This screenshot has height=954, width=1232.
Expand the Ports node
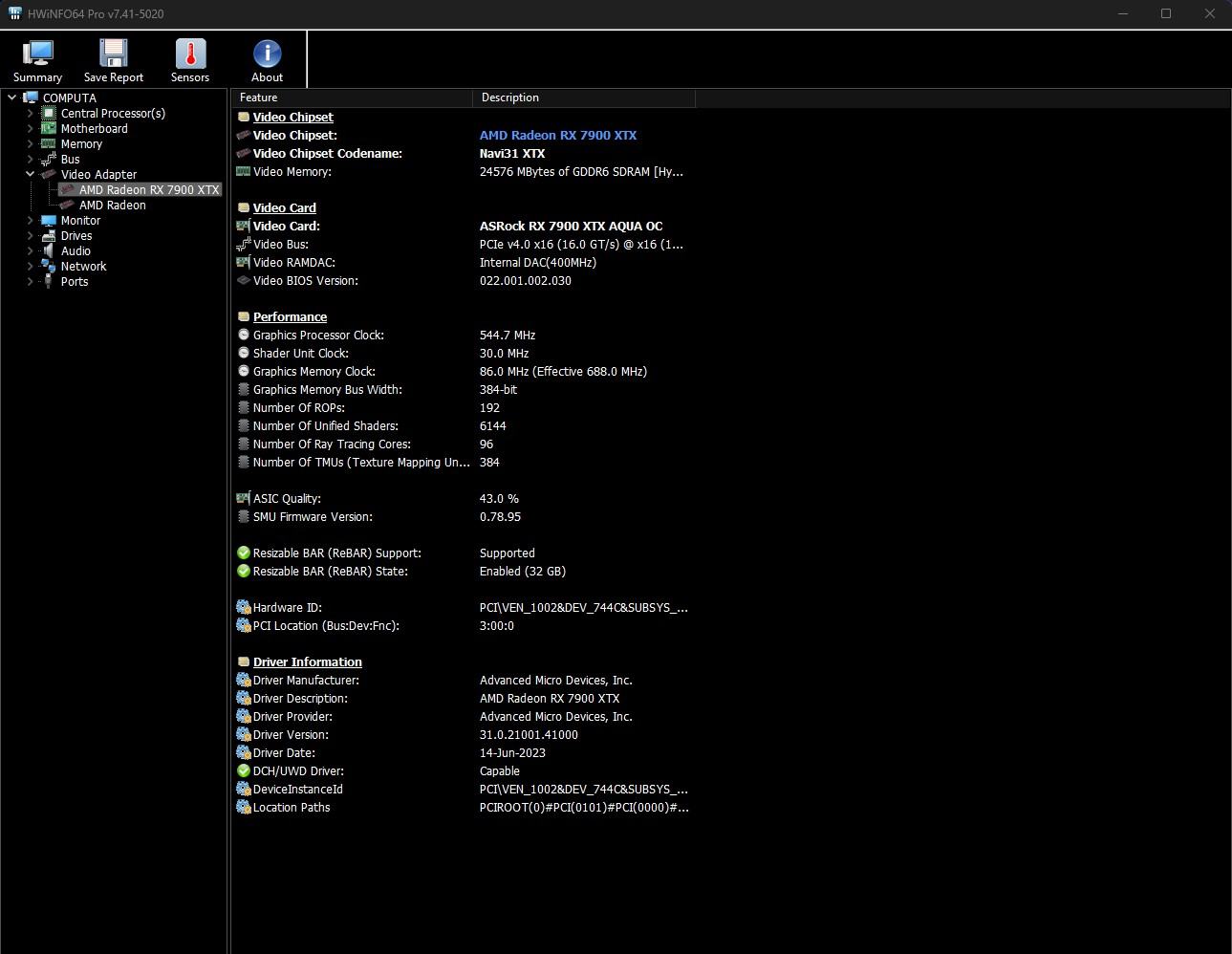pos(30,281)
